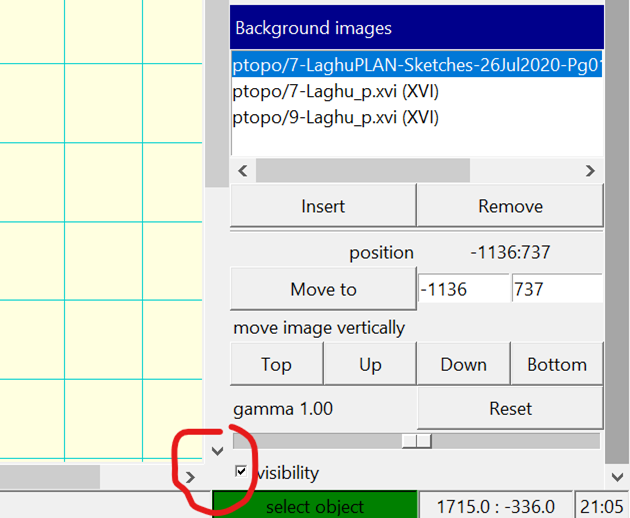
Task: Click the gamma slider handle
Action: pyautogui.click(x=417, y=441)
